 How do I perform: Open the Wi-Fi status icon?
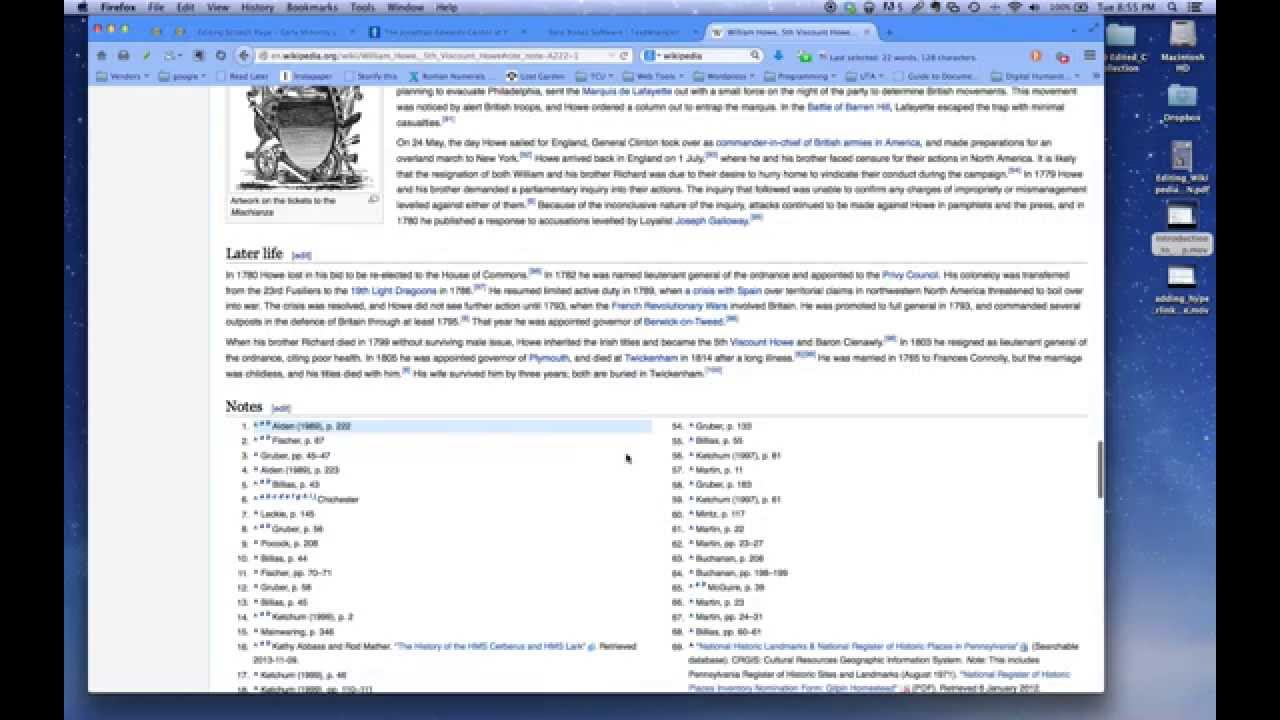click(1017, 7)
